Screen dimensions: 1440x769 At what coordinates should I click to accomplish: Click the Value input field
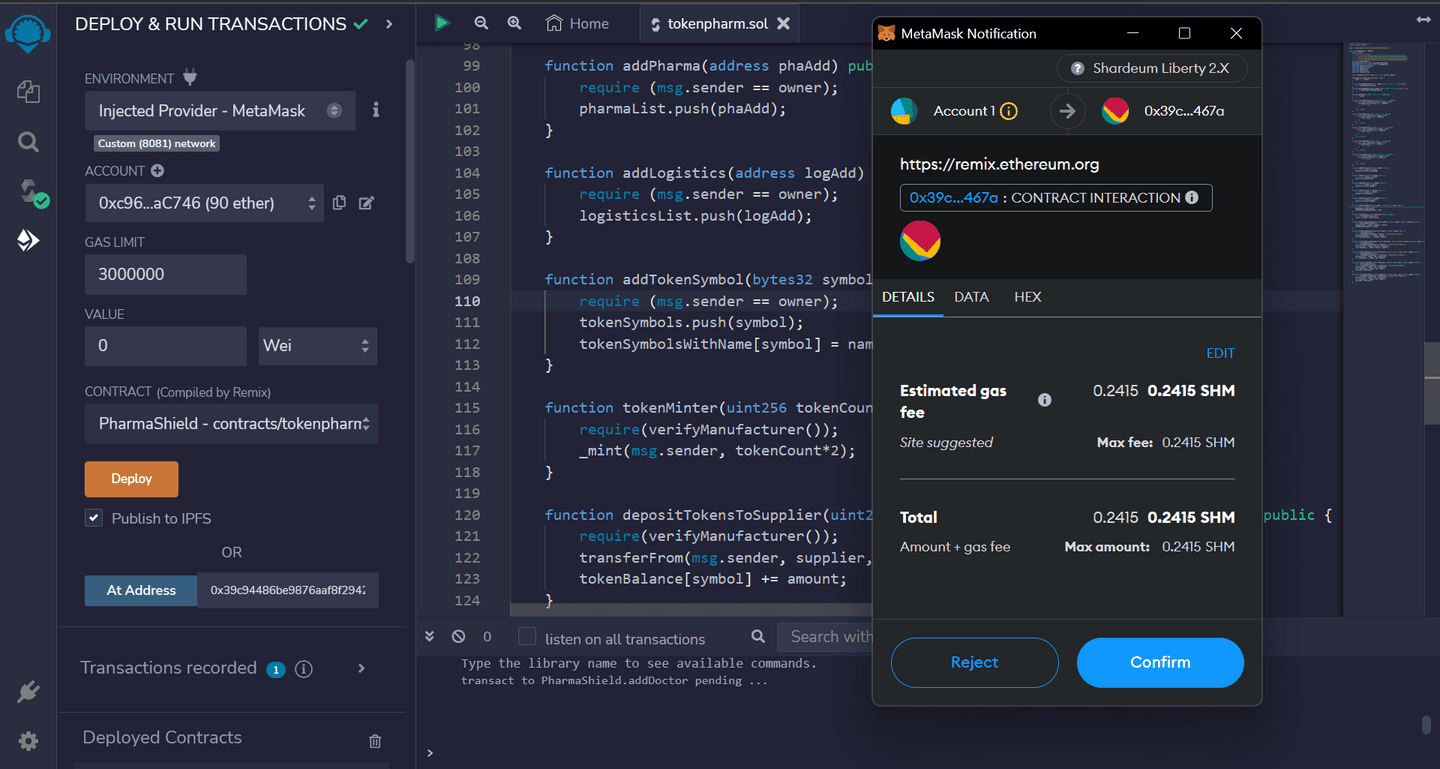pos(165,345)
